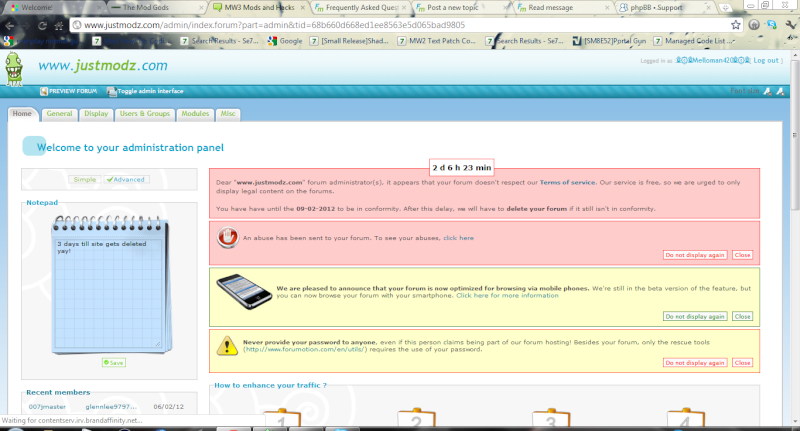Open the Modules admin tab
Image resolution: width=800 pixels, height=431 pixels.
(x=195, y=114)
